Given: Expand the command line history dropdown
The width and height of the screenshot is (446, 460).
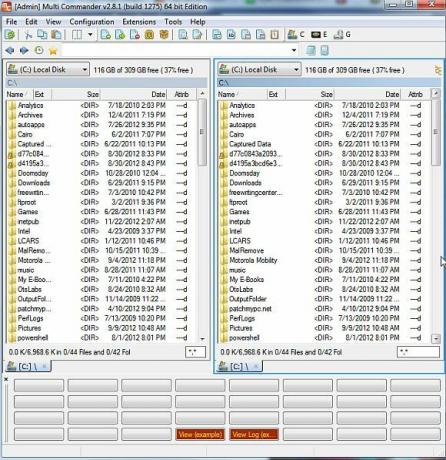Looking at the screenshot, I should pyautogui.click(x=294, y=50).
